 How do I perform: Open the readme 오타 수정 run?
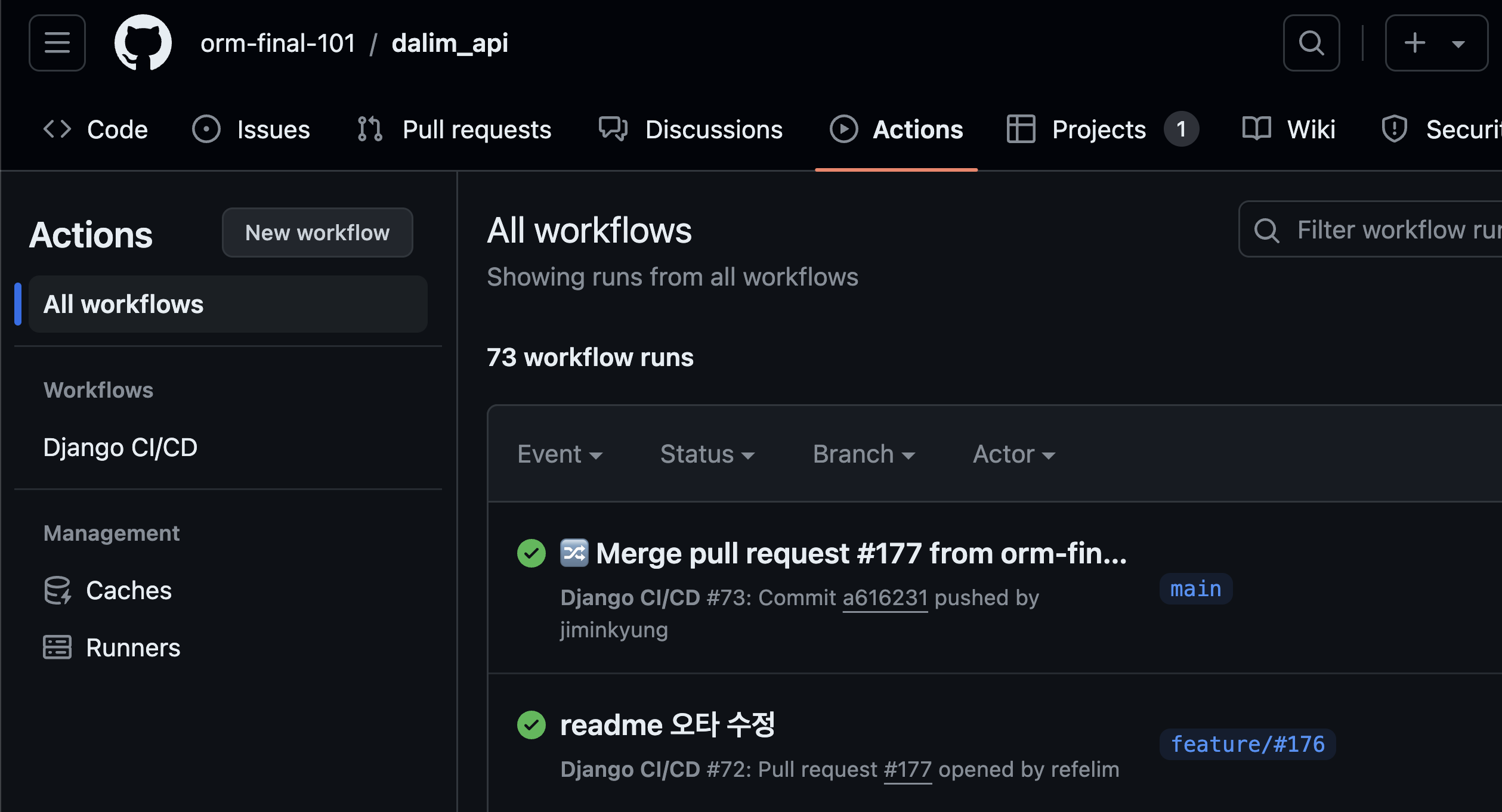click(x=667, y=725)
